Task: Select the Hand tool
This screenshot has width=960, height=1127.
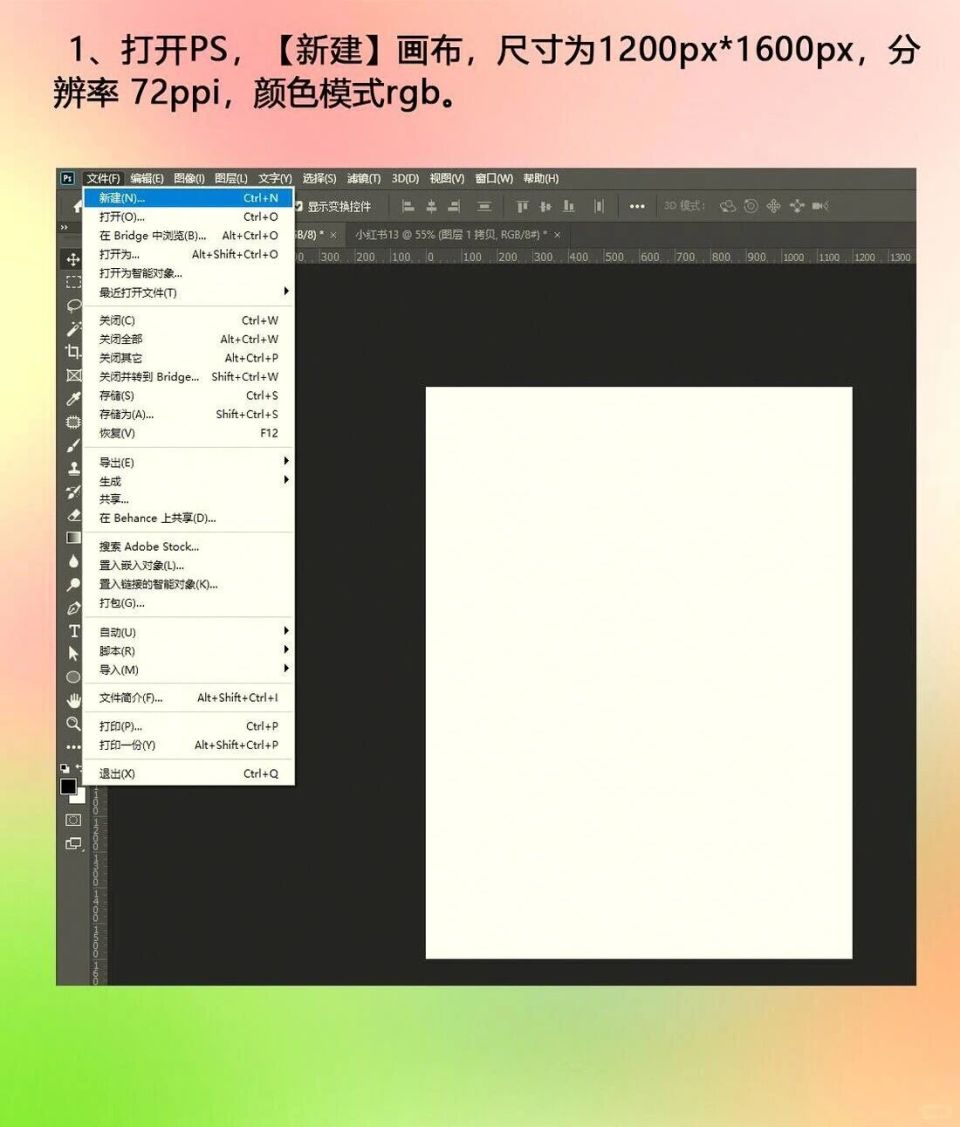Action: (71, 699)
